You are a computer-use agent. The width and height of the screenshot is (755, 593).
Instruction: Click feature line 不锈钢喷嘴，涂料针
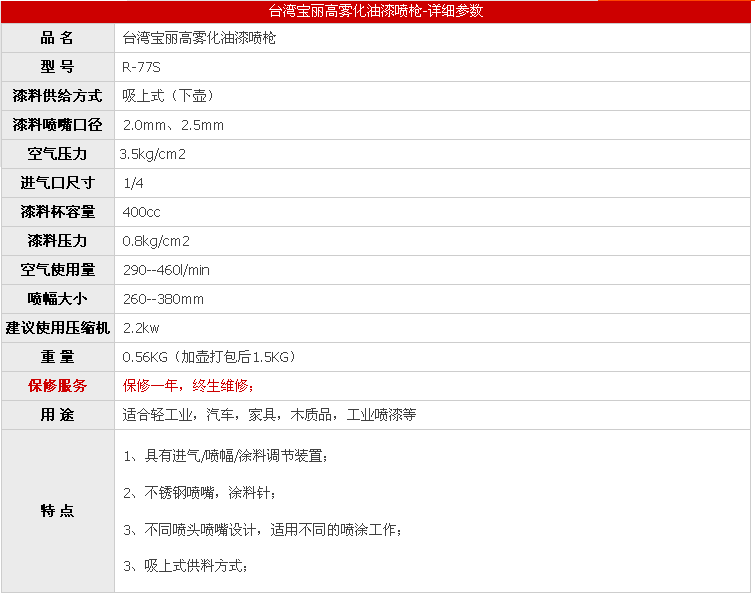(208, 492)
